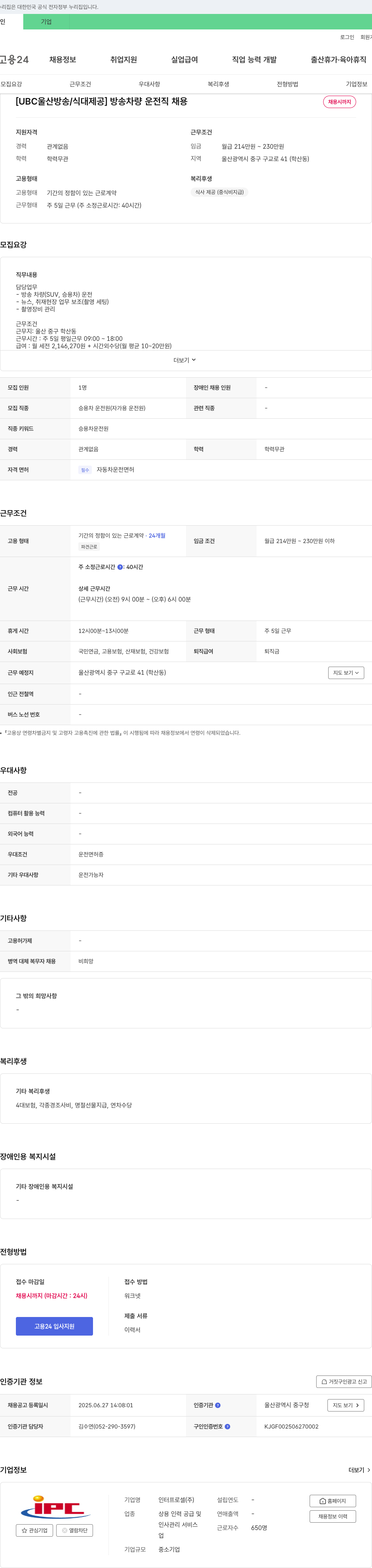The width and height of the screenshot is (372, 1568).
Task: Apply with the 고용24 입사지원 button
Action: 54,1326
